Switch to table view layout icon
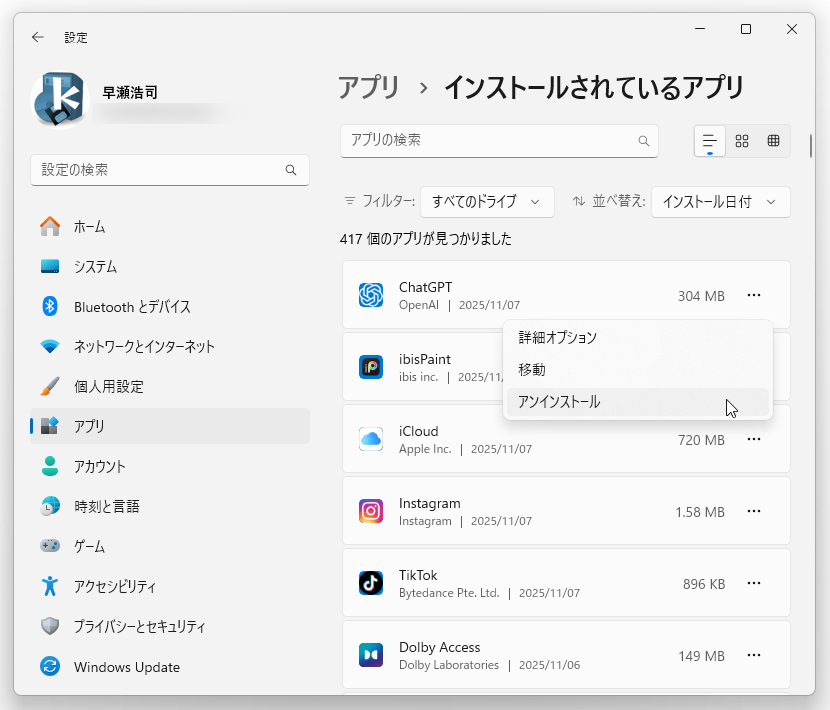The image size is (830, 710). coord(773,141)
